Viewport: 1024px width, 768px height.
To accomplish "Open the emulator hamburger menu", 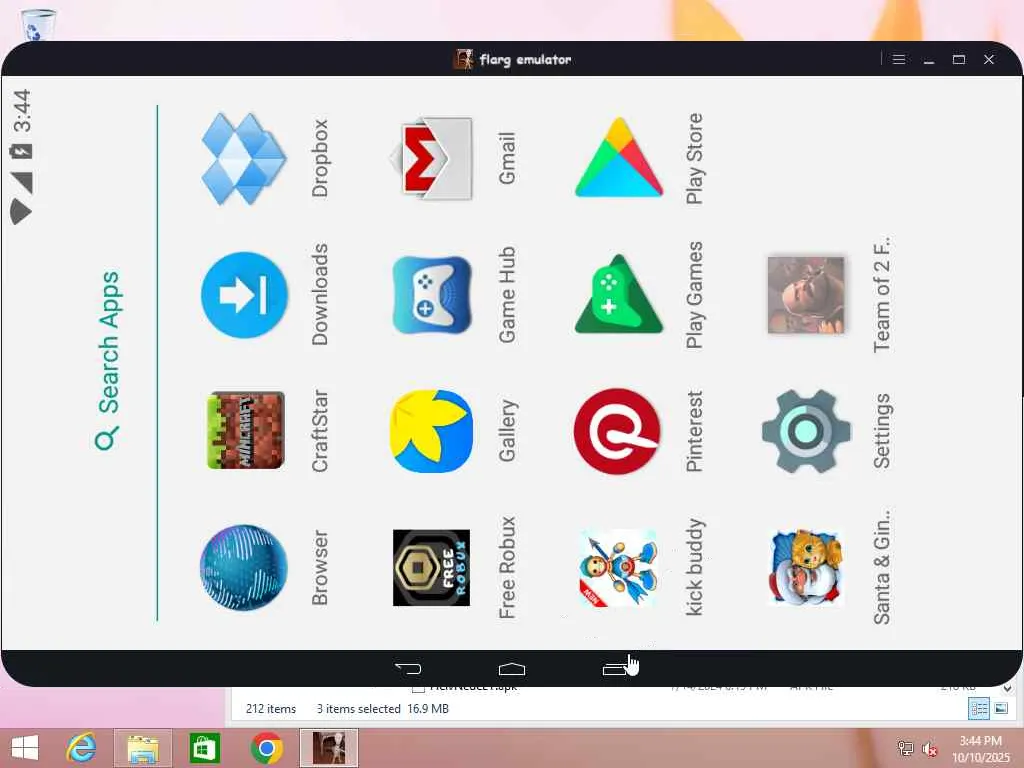I will coord(899,59).
